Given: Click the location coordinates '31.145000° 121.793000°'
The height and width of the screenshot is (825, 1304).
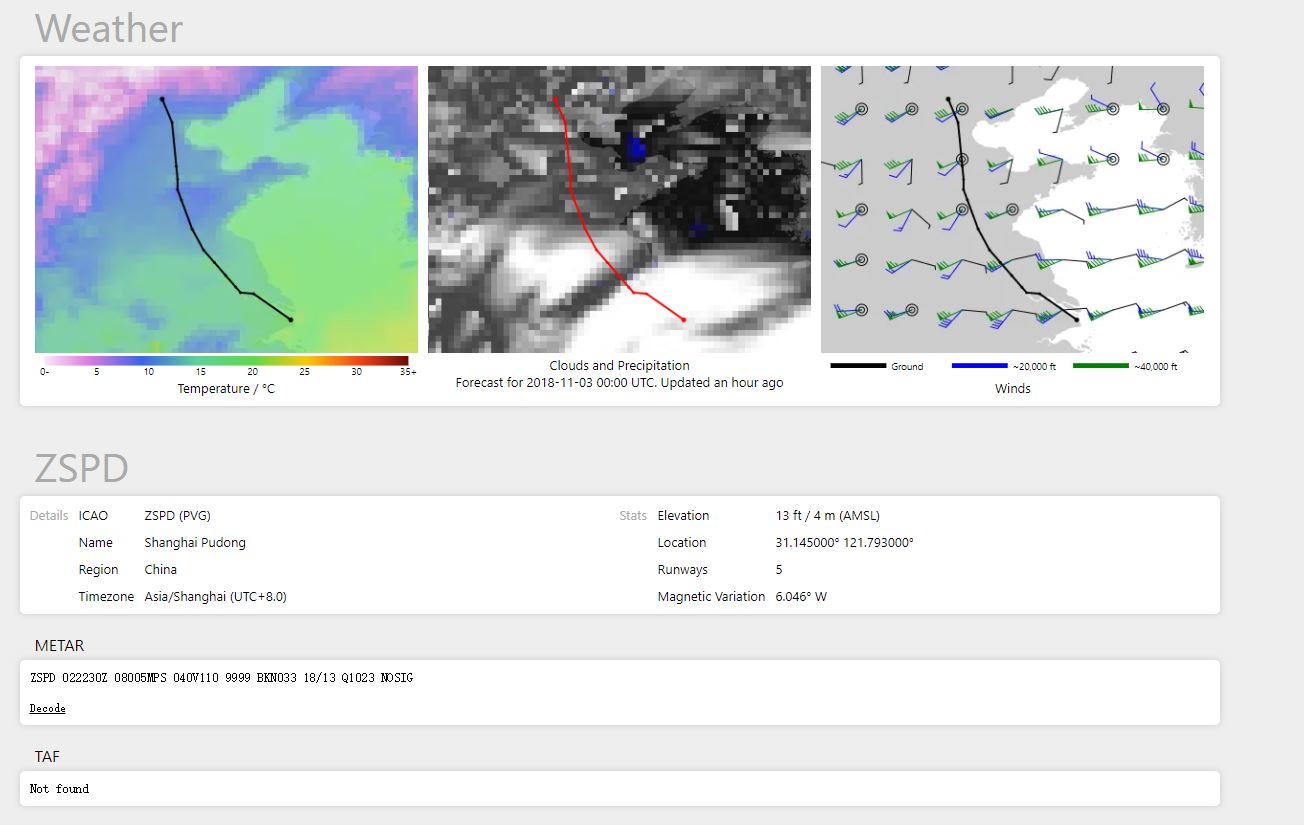Looking at the screenshot, I should 844,543.
